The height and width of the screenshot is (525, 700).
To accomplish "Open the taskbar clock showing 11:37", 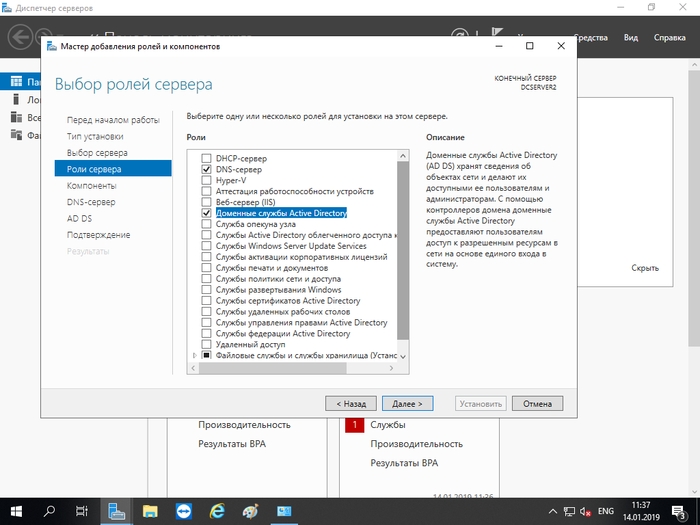I will point(641,511).
